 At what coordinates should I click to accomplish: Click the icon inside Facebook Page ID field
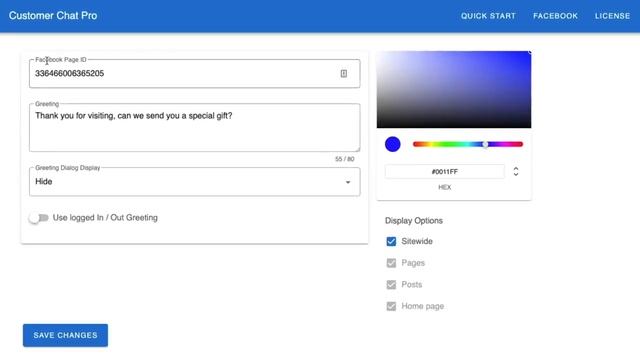344,73
